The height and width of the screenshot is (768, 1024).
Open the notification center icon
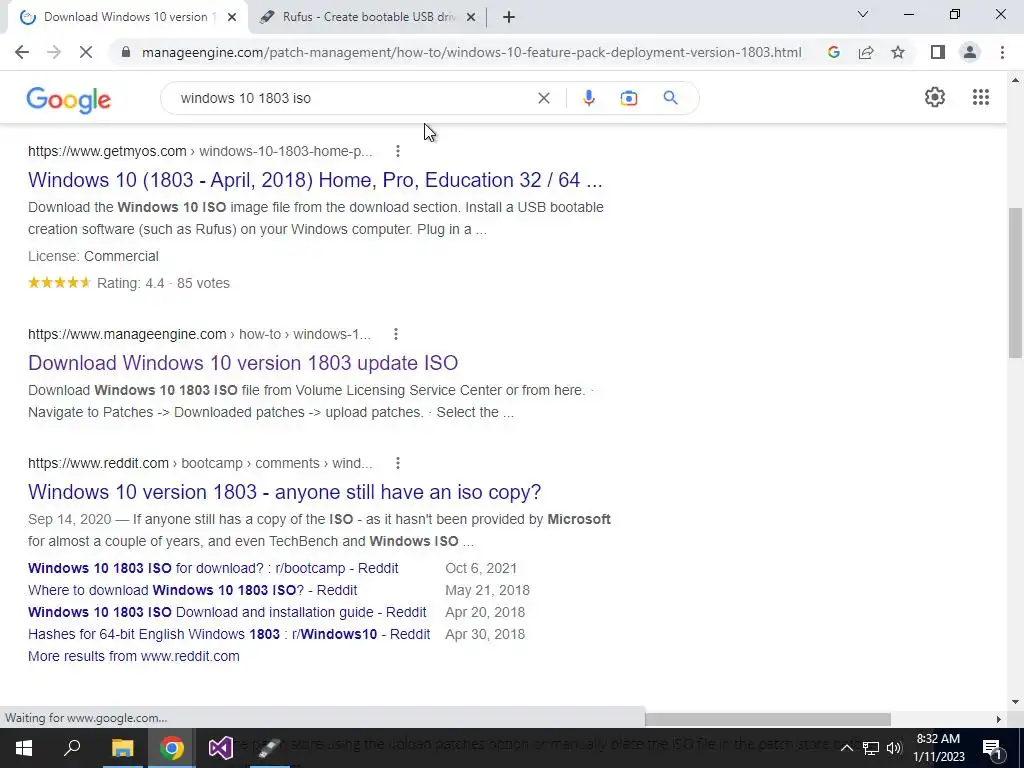pos(991,748)
